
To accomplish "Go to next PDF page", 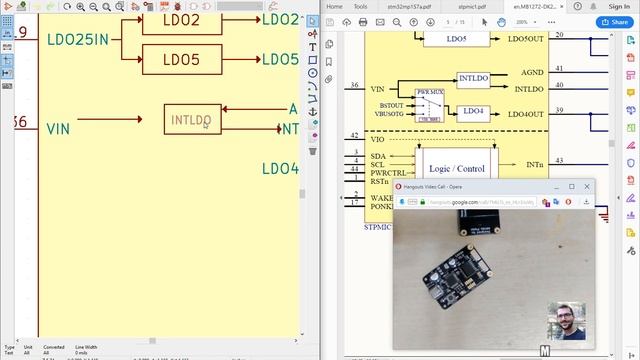I will (x=430, y=22).
